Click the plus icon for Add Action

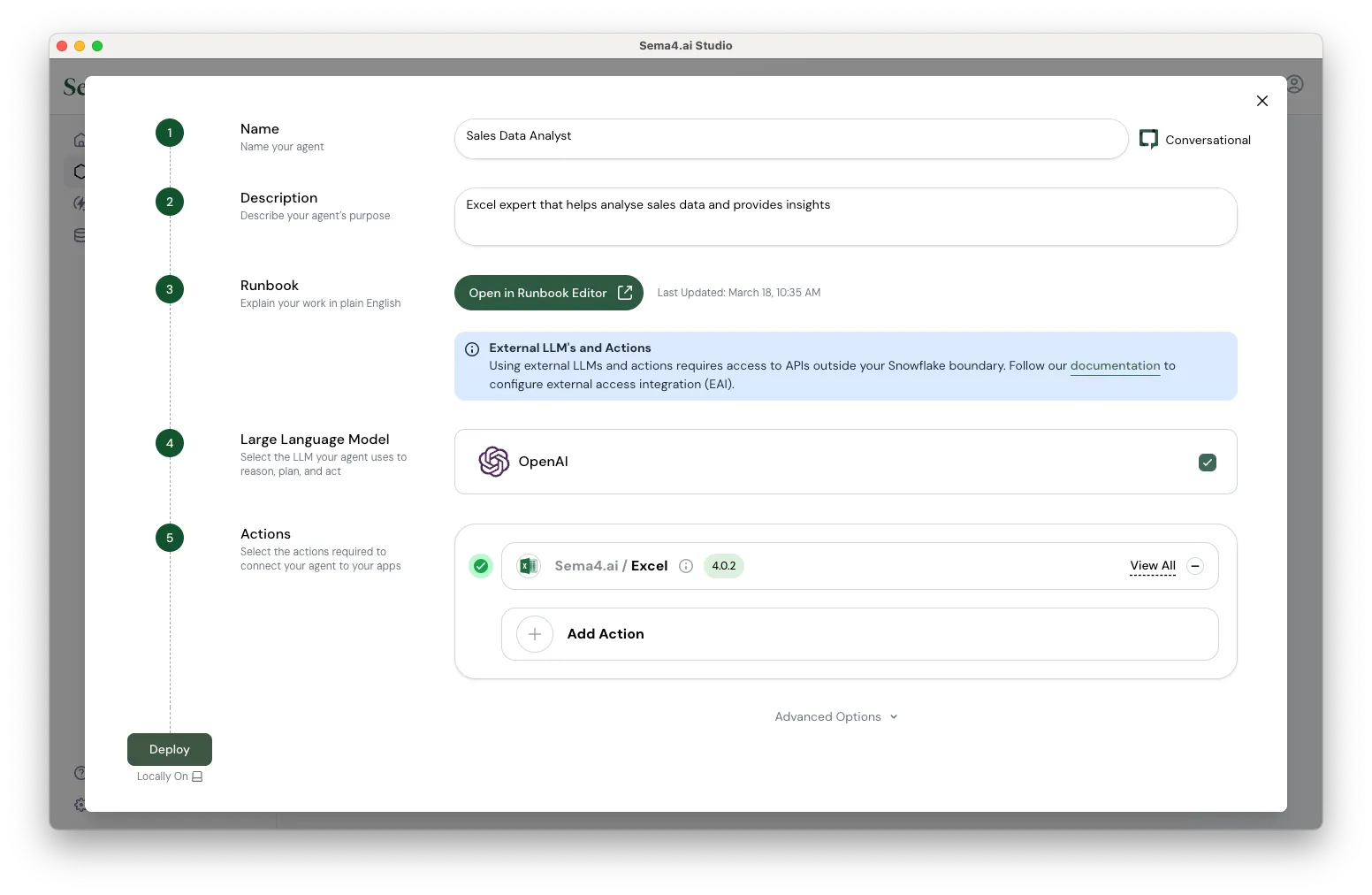(535, 634)
